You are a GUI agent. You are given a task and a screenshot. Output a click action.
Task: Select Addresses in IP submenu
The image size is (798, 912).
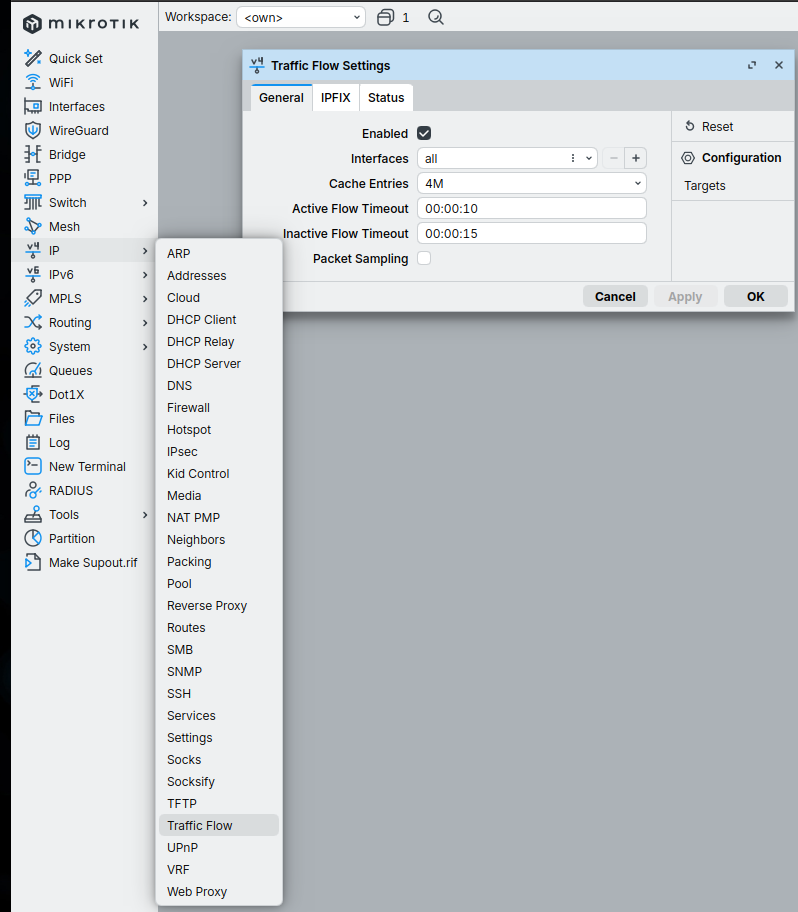tap(218, 276)
